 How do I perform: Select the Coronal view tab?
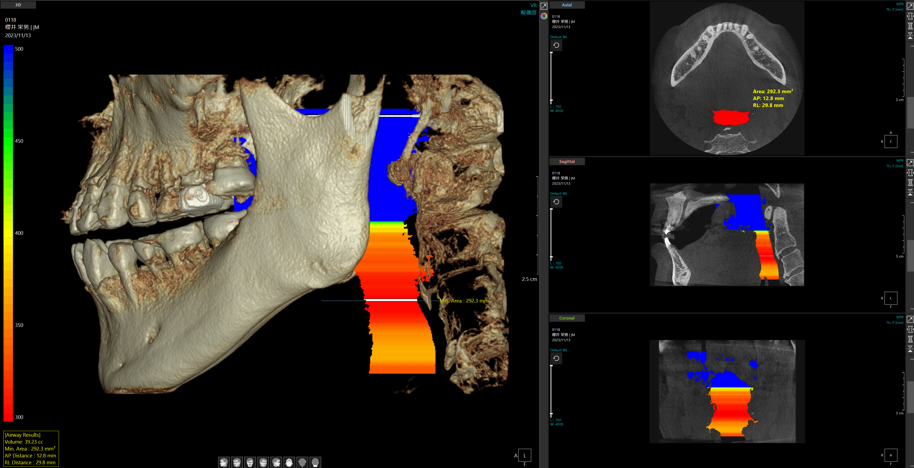click(x=566, y=318)
